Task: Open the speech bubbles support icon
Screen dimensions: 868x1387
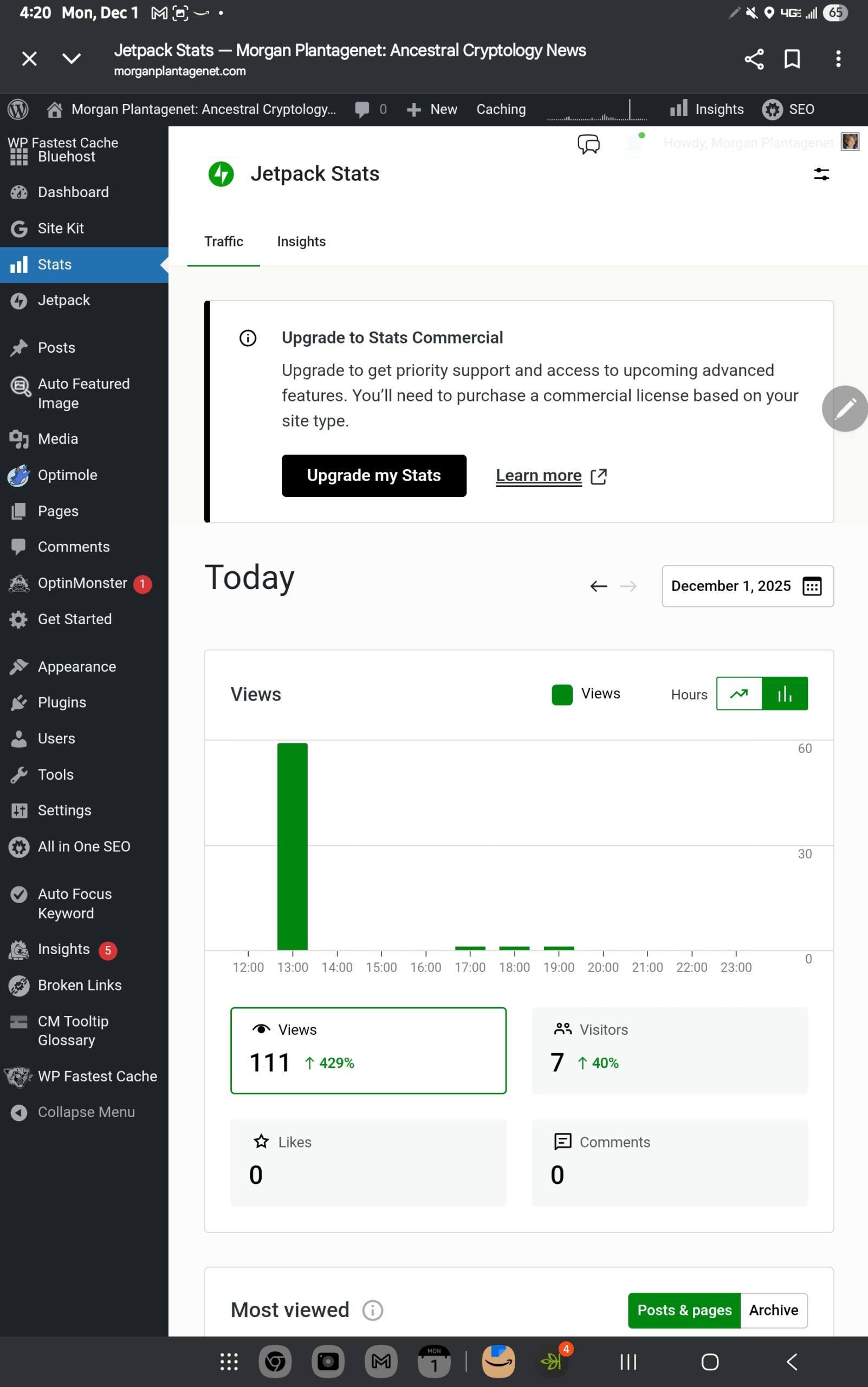Action: [588, 144]
